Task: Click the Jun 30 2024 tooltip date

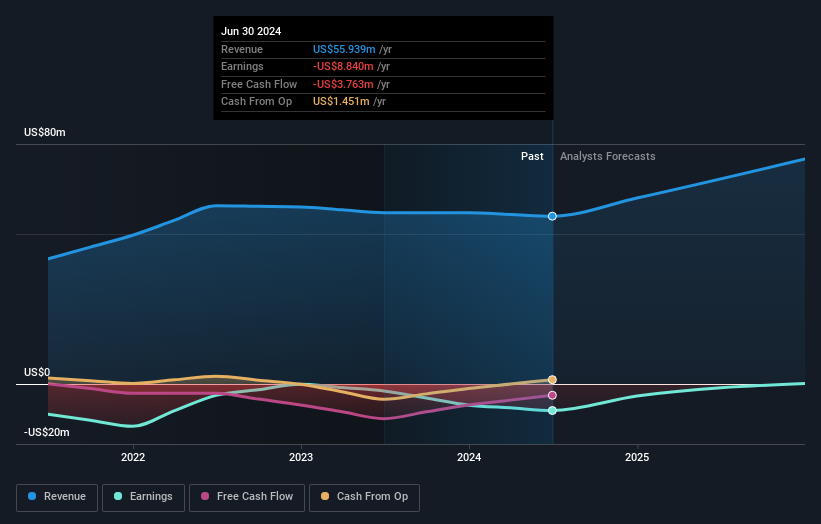Action: (x=251, y=31)
